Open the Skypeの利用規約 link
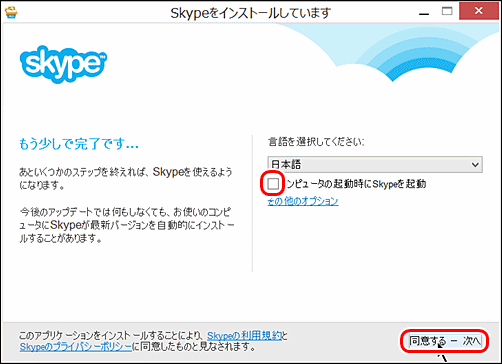Screen dimensions: 502x364 pos(245,336)
